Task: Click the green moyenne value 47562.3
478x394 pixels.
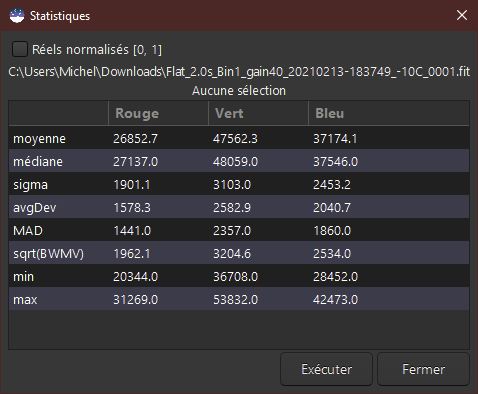Action: point(235,139)
